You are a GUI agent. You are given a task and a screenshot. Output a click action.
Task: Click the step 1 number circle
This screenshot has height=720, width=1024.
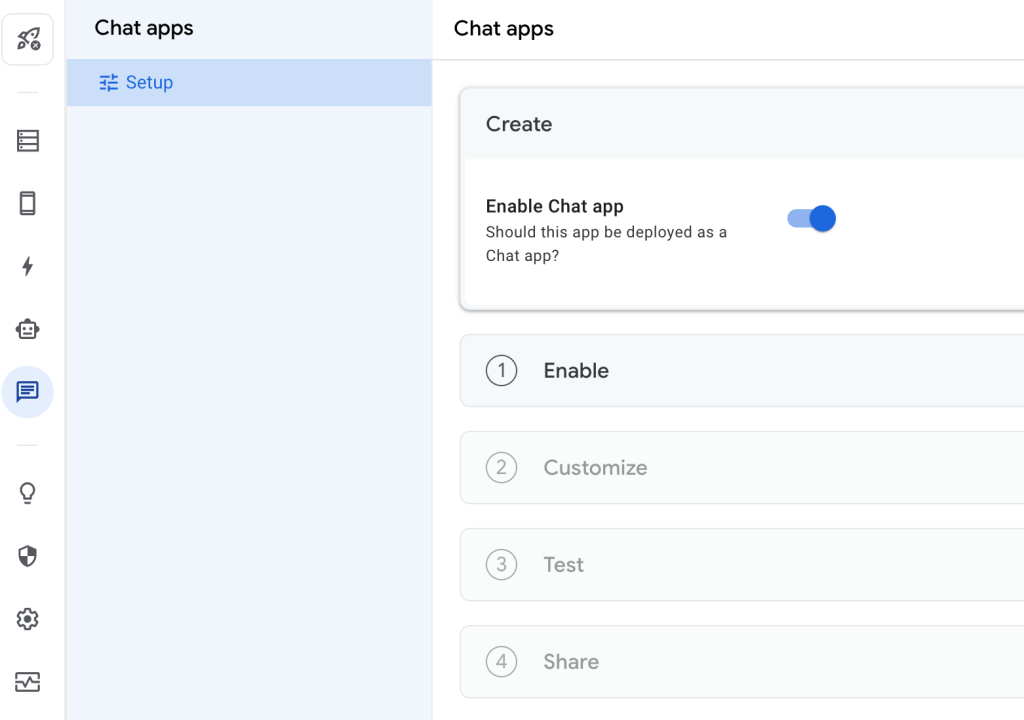(501, 371)
